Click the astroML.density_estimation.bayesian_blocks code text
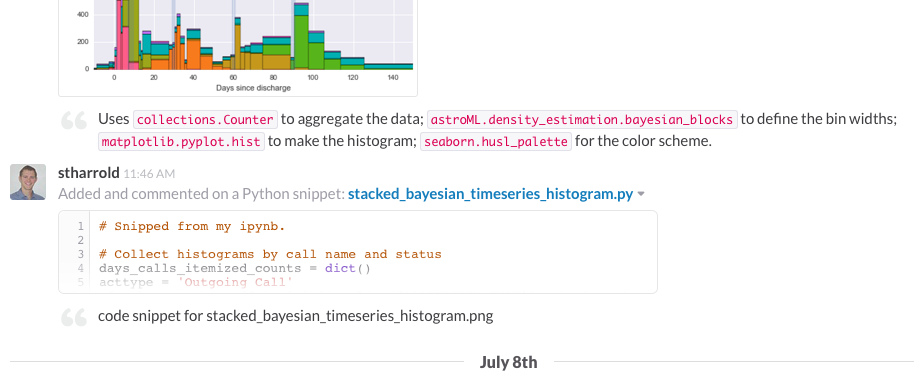The image size is (914, 382). click(x=582, y=120)
